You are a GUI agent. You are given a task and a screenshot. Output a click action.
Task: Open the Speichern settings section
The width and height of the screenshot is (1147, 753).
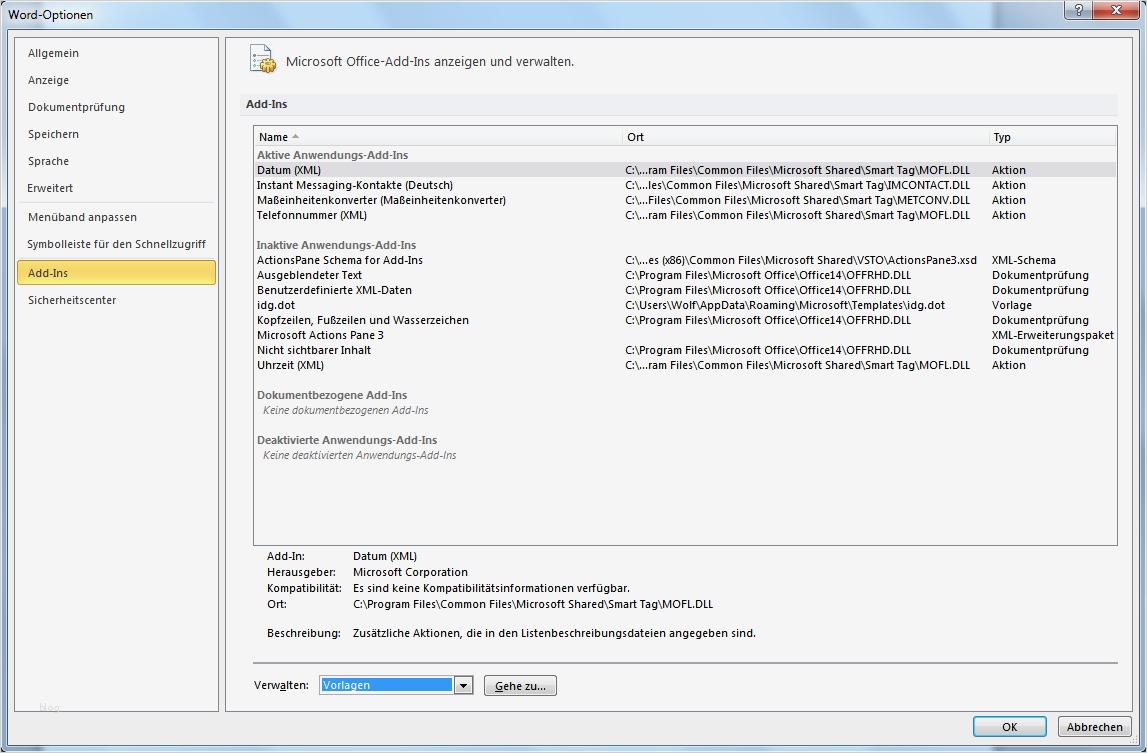(x=53, y=134)
